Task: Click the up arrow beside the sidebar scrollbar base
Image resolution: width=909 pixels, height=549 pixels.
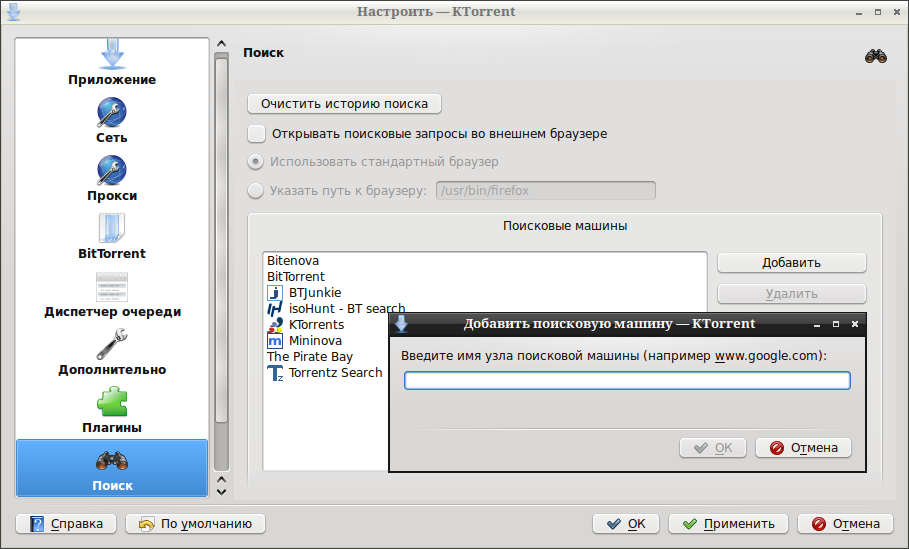Action: tap(221, 479)
